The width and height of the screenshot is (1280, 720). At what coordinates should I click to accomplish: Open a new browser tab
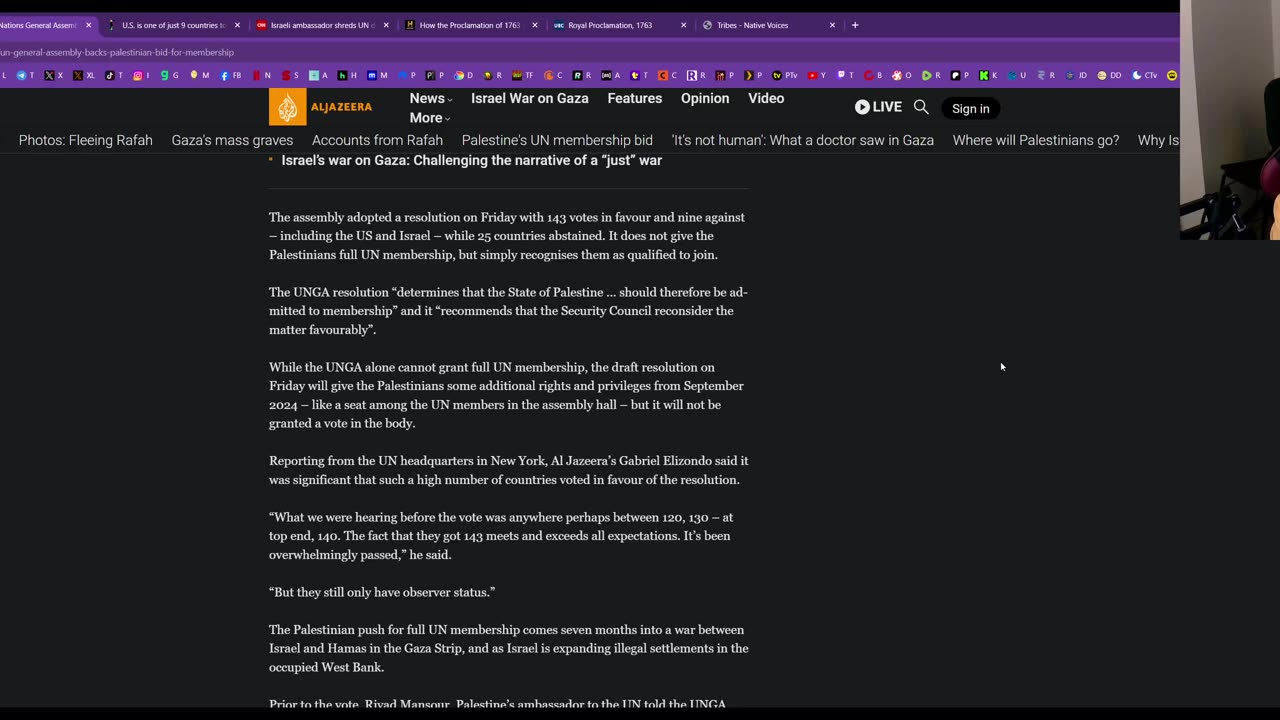[x=855, y=25]
